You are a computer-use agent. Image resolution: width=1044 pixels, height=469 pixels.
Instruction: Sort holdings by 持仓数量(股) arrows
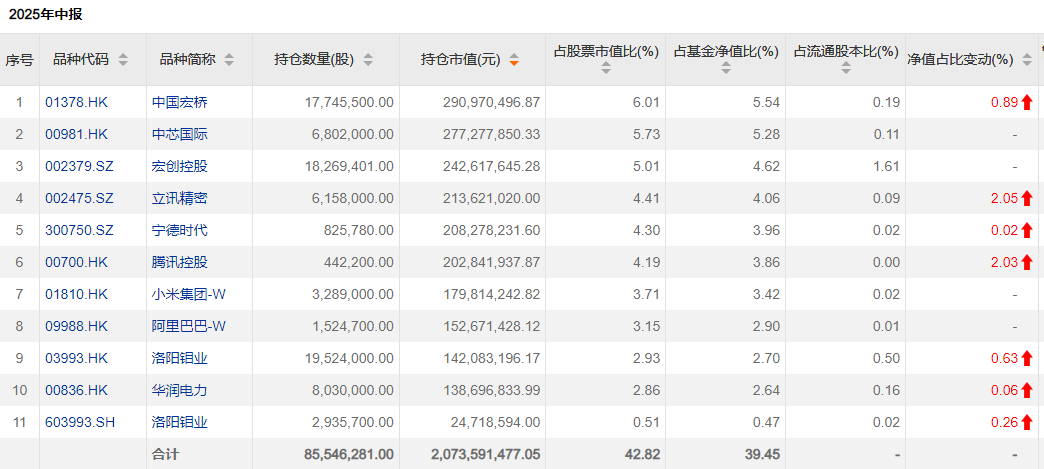coord(368,60)
